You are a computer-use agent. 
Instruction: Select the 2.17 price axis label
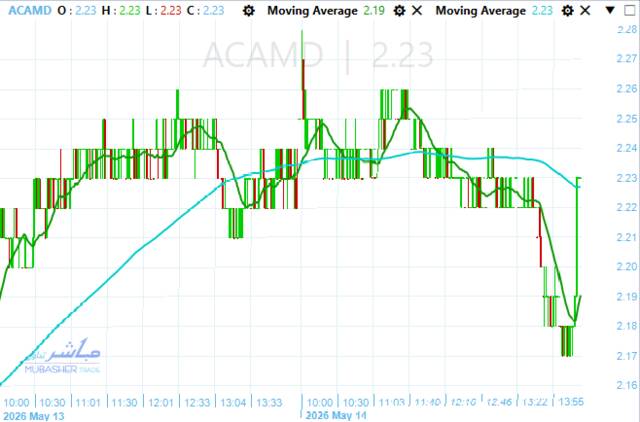pos(627,356)
